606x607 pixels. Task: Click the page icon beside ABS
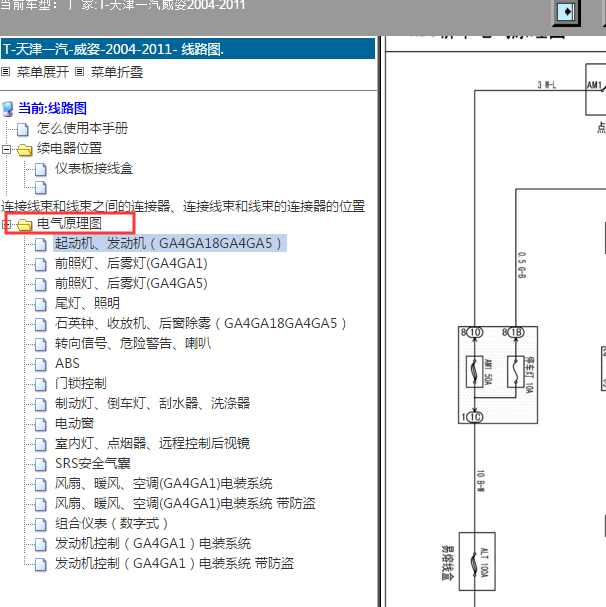point(41,364)
